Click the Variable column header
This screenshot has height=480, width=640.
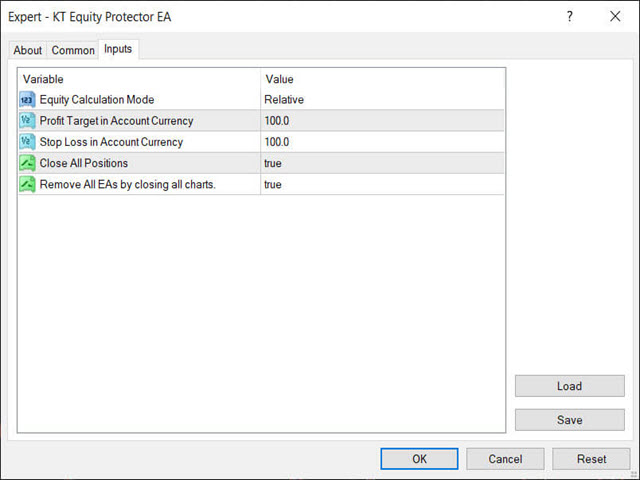(x=139, y=79)
